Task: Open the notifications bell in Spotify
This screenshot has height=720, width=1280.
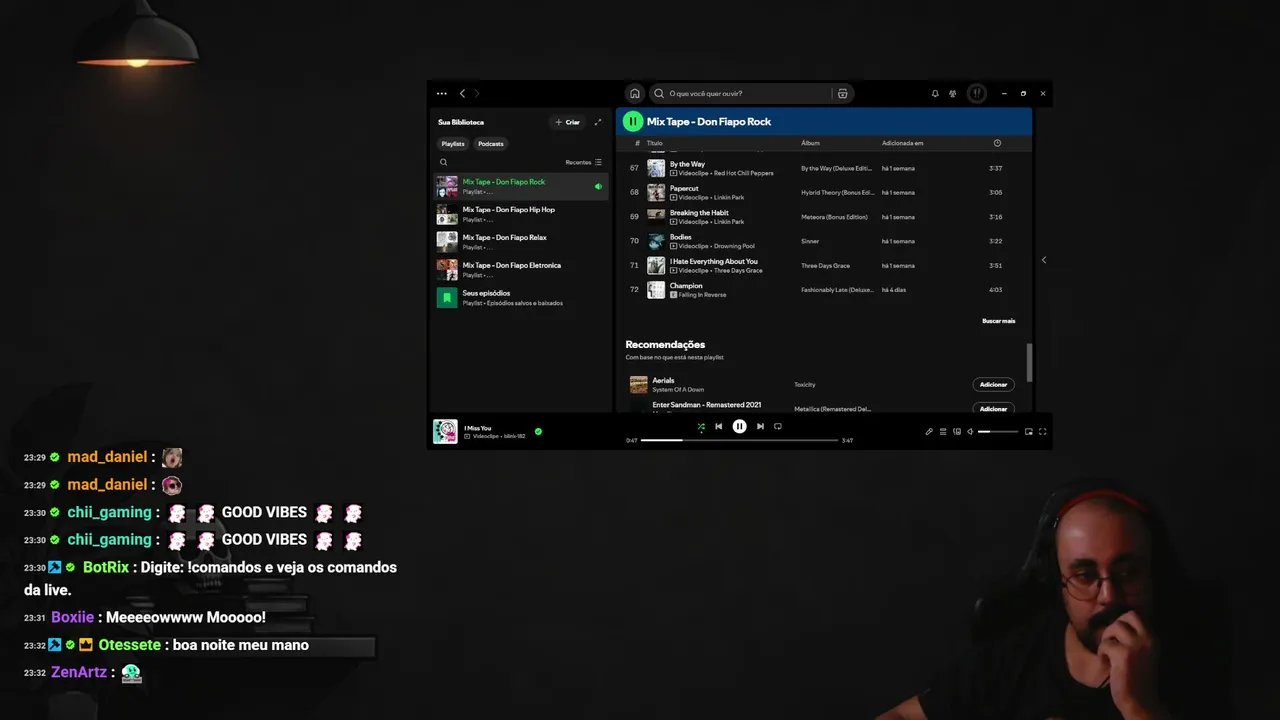Action: coord(935,93)
